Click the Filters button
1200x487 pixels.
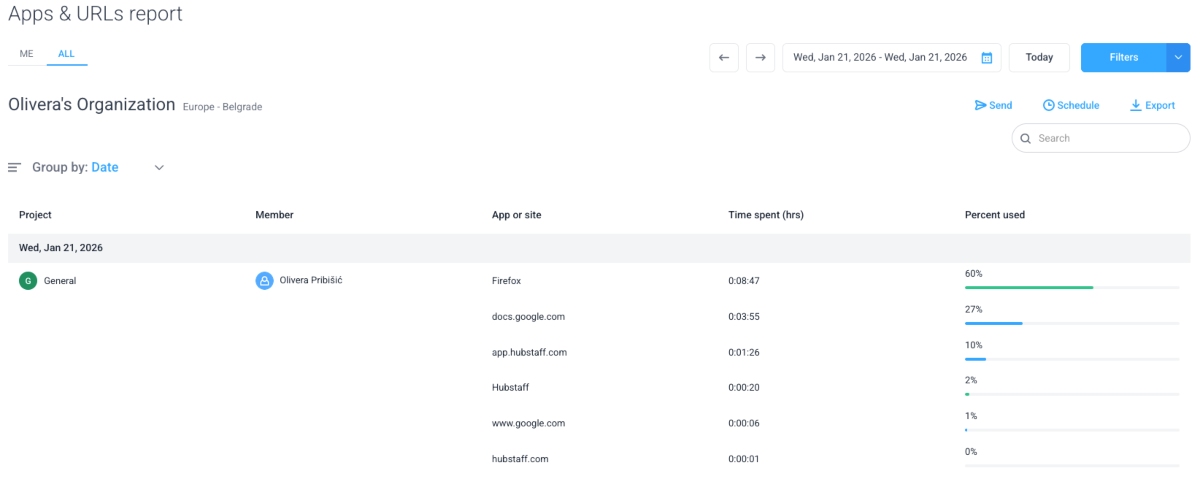point(1124,57)
